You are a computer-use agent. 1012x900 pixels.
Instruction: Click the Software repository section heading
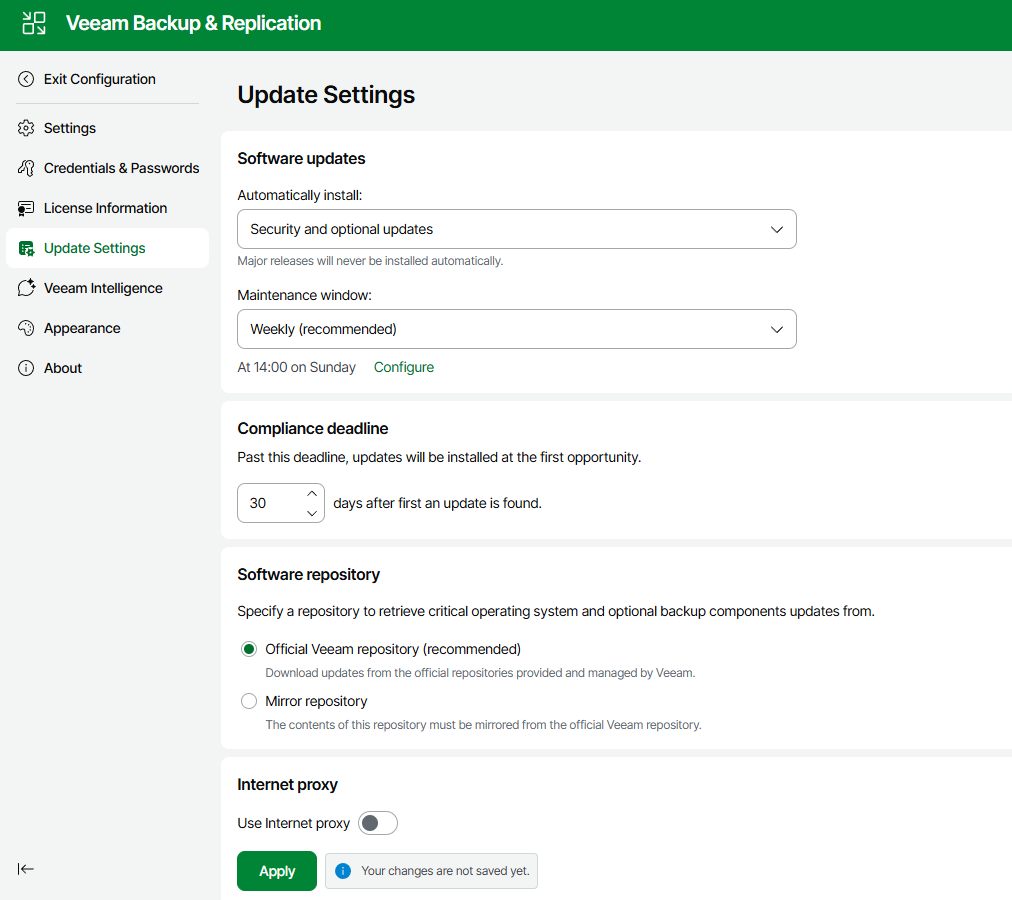(309, 575)
